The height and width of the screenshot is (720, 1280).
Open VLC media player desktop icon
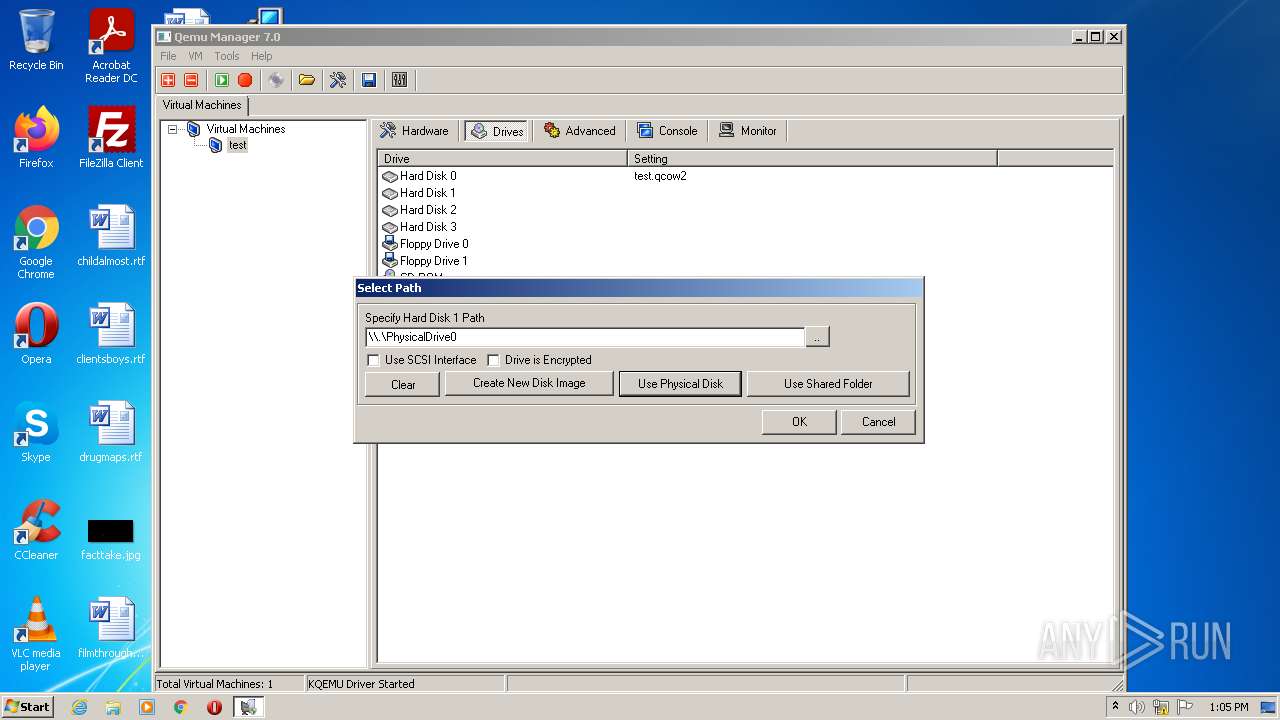coord(36,634)
